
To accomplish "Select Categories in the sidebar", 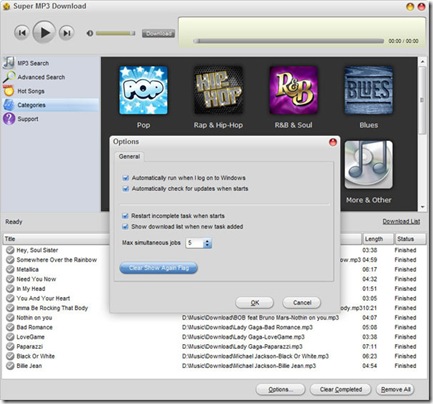I will 51,105.
